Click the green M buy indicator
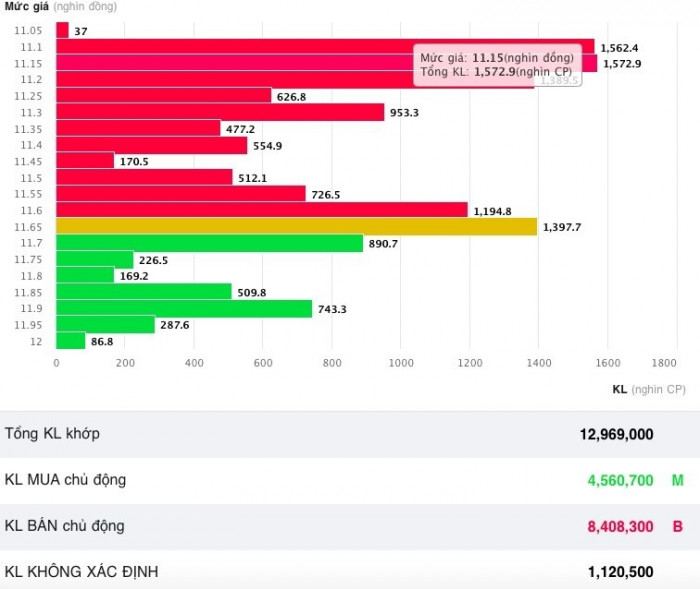700x589 pixels. click(677, 480)
